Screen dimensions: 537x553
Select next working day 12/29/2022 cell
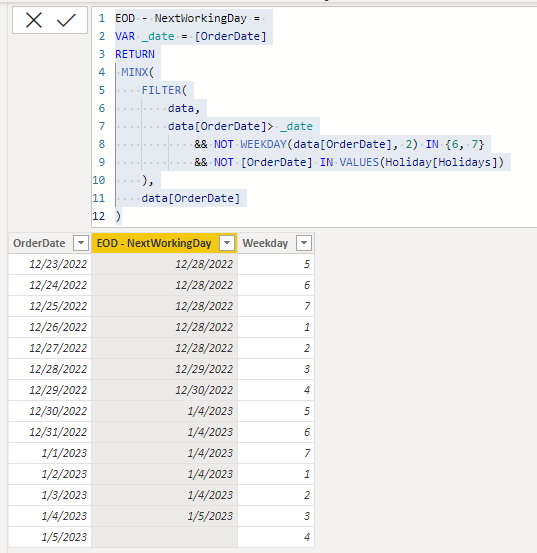(x=165, y=369)
